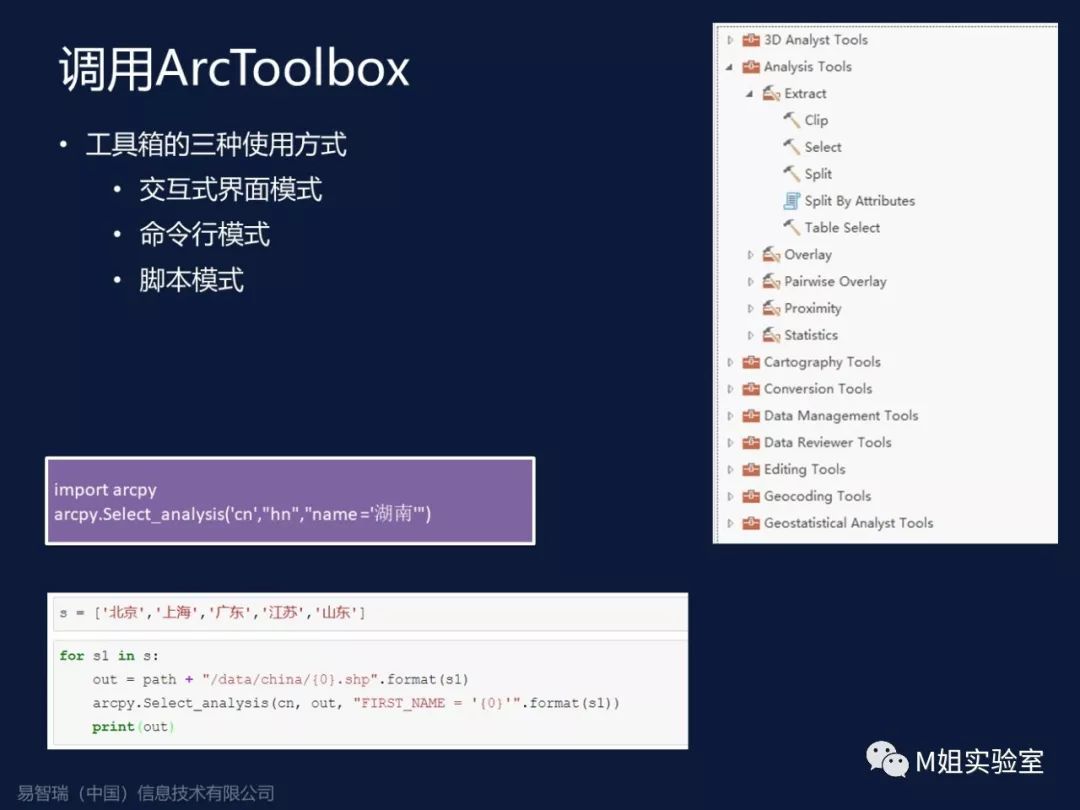Click the Geocoding Tools toolbox icon

(x=751, y=497)
